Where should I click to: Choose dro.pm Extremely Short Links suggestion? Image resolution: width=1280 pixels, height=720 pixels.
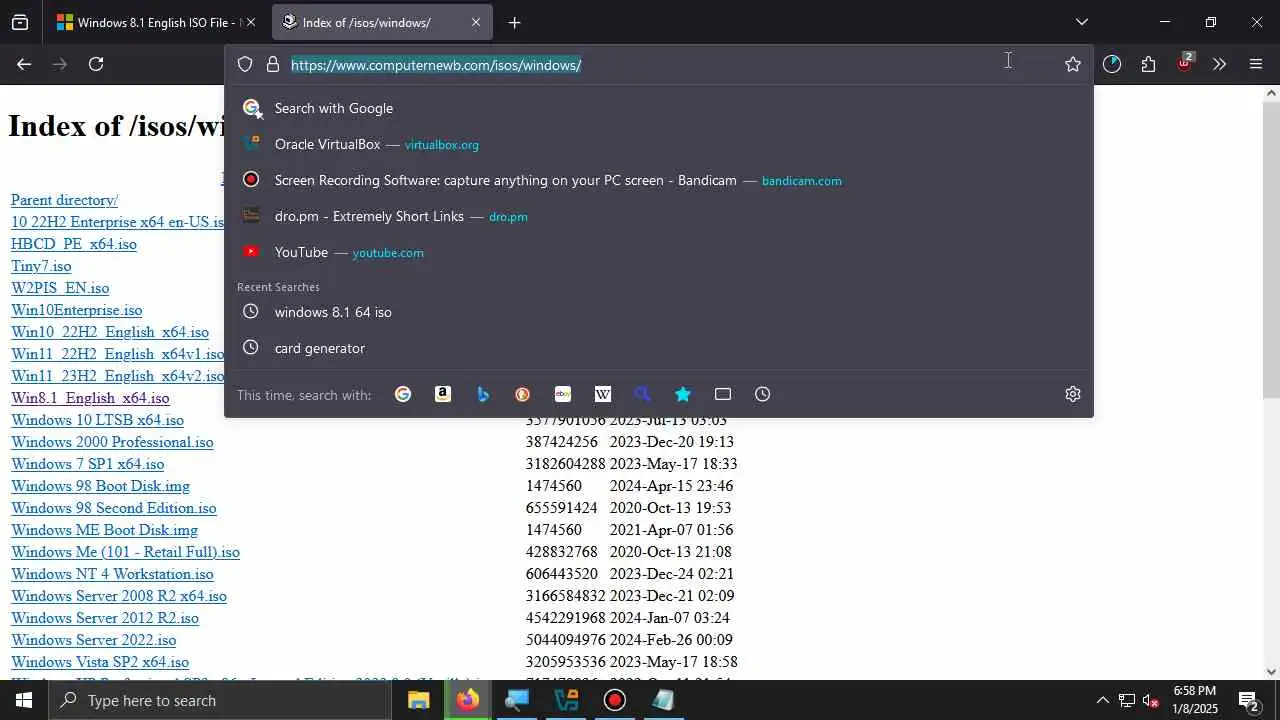(x=660, y=216)
